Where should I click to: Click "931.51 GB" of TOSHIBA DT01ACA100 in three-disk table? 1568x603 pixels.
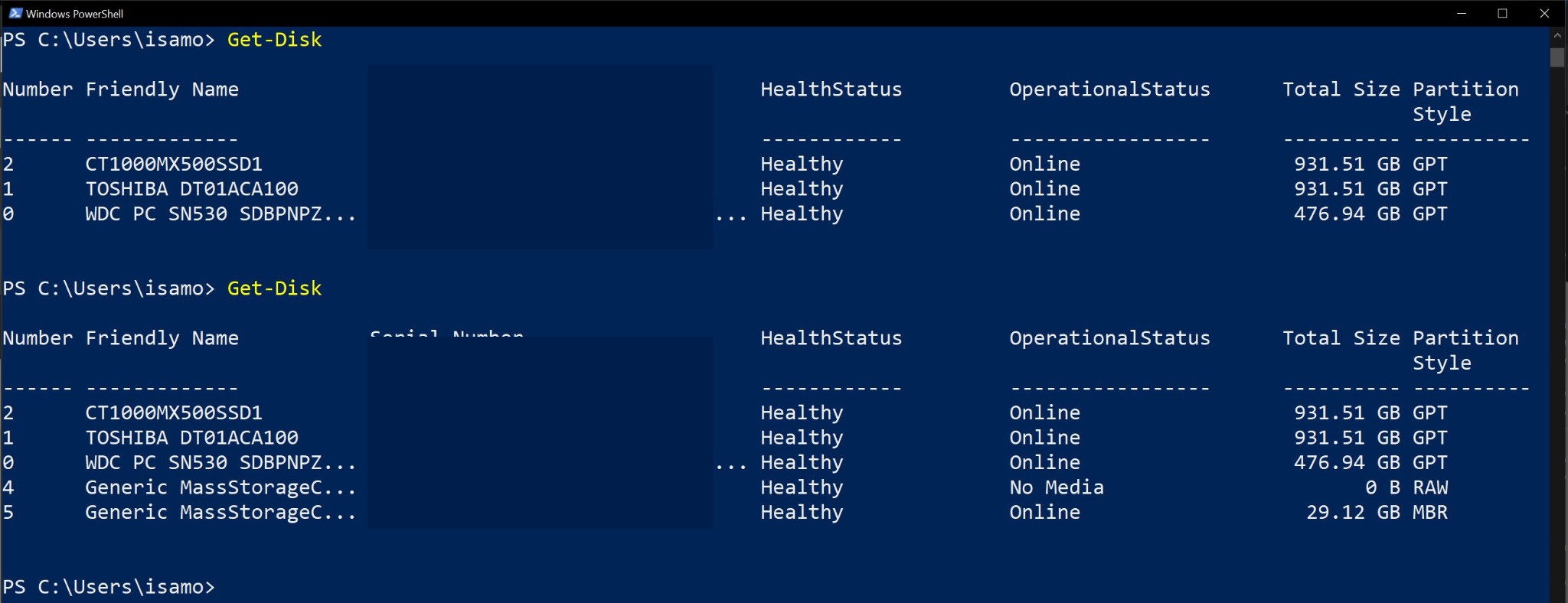pos(1347,188)
